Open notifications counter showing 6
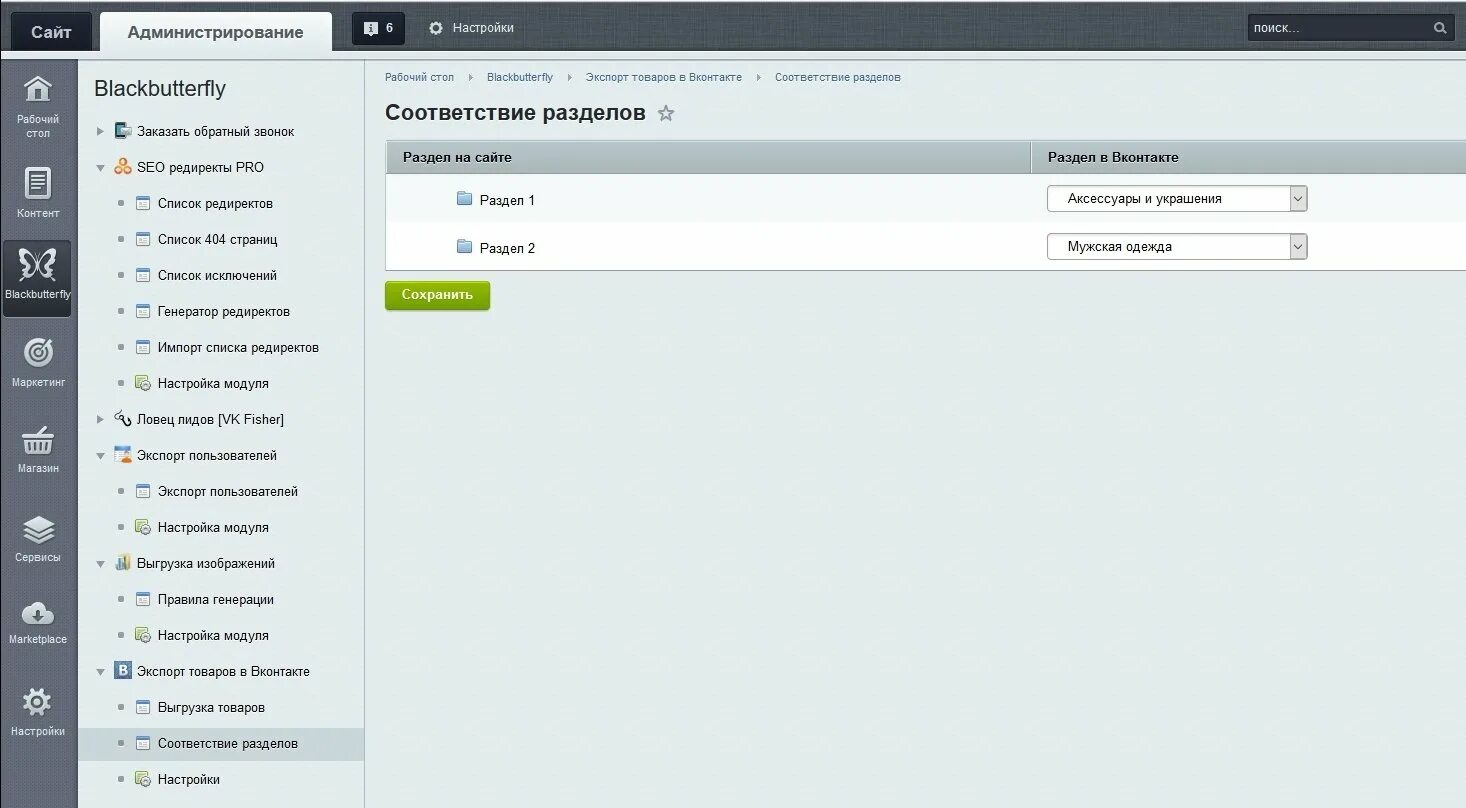Screen dimensions: 1466x808 tap(378, 28)
